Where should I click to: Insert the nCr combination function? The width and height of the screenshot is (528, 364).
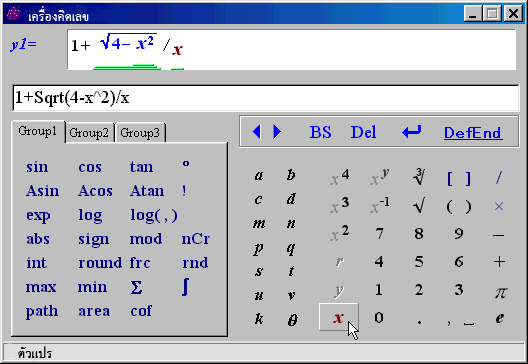point(196,239)
